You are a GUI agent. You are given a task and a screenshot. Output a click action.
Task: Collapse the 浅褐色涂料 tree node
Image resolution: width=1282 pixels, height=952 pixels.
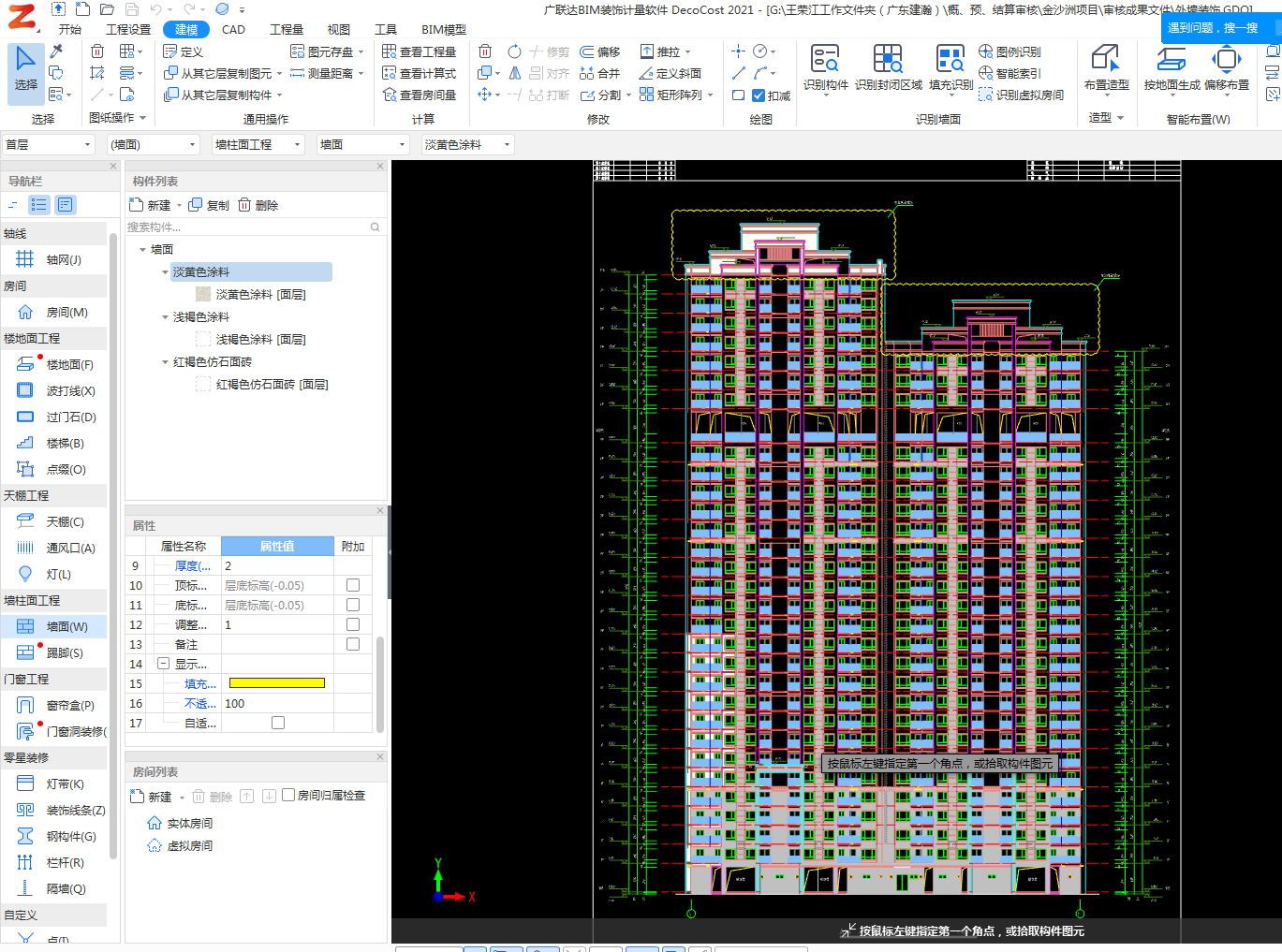pyautogui.click(x=165, y=317)
